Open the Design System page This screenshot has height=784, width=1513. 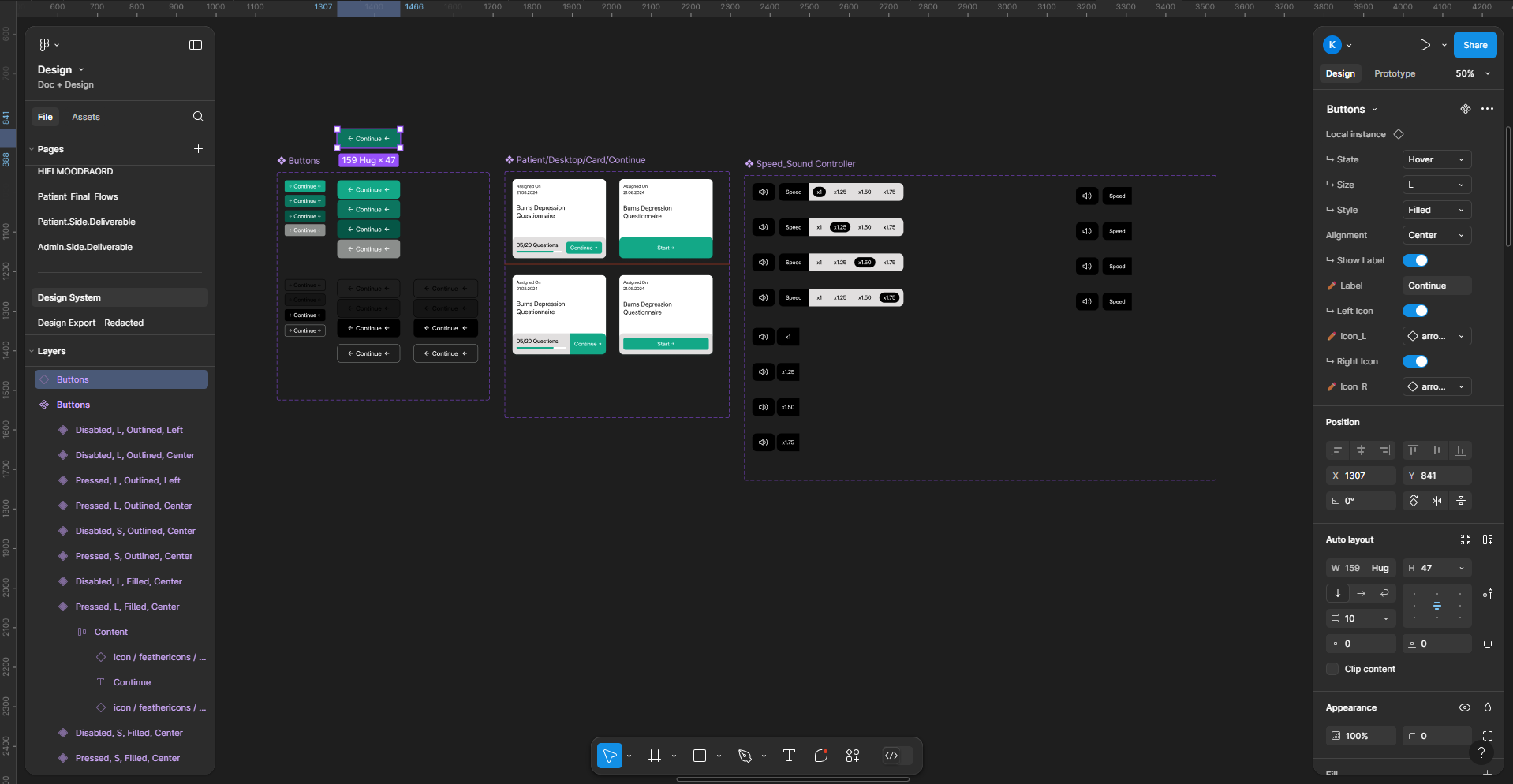(69, 297)
